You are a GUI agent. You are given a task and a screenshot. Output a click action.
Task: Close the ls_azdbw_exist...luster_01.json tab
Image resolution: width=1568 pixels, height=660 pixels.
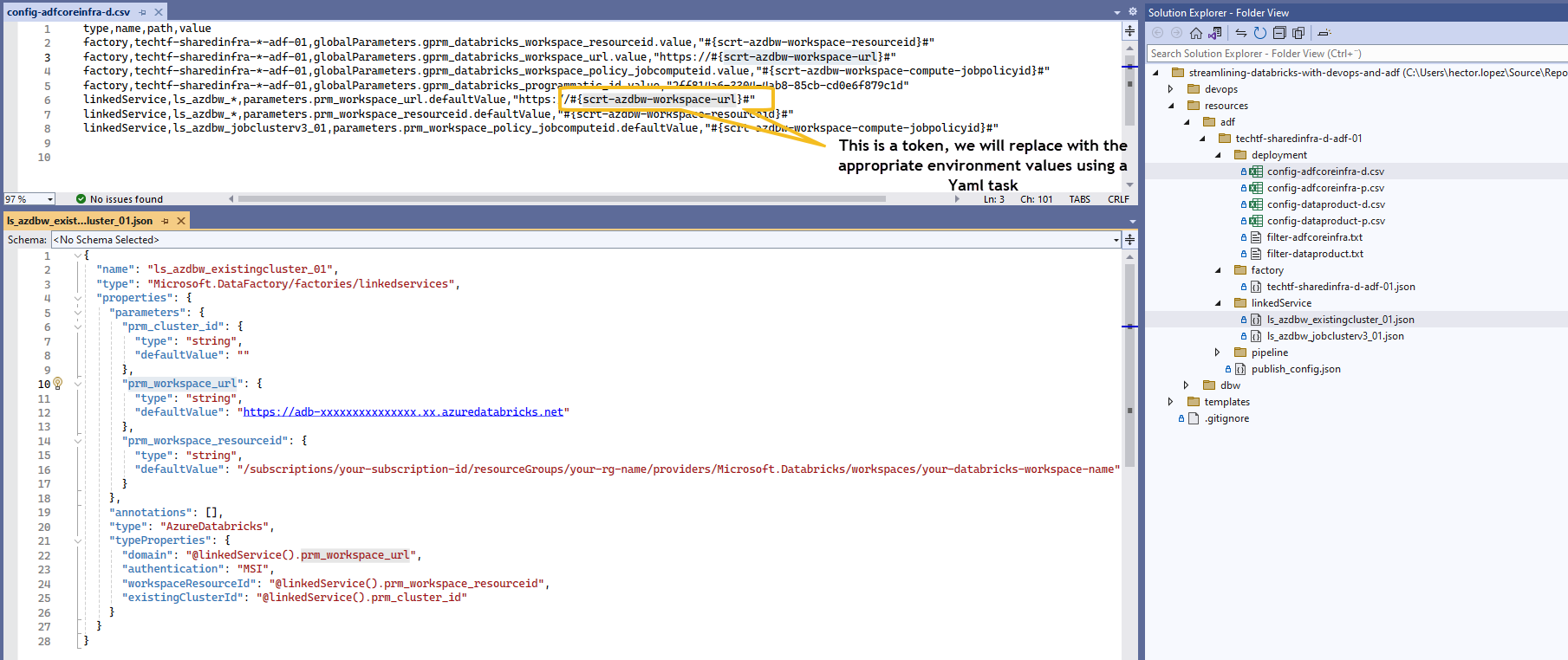tap(180, 221)
